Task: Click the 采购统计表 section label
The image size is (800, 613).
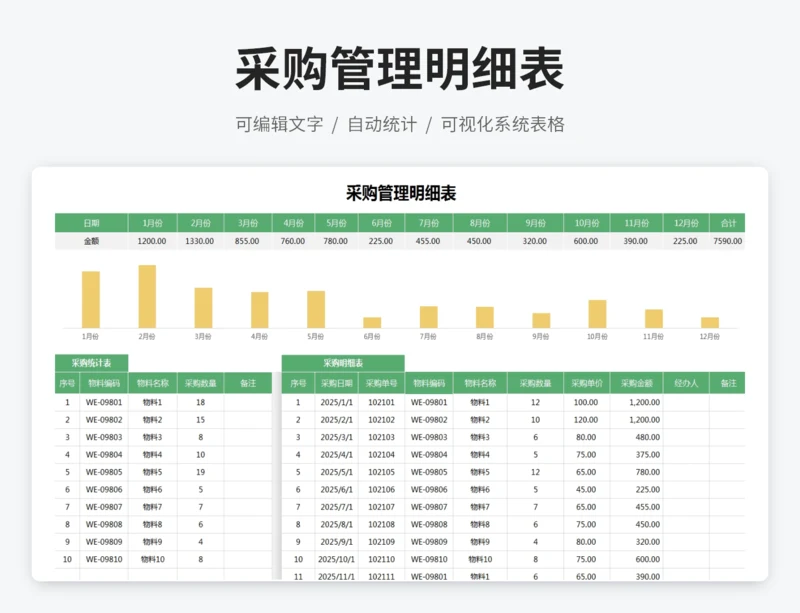Action: point(91,363)
